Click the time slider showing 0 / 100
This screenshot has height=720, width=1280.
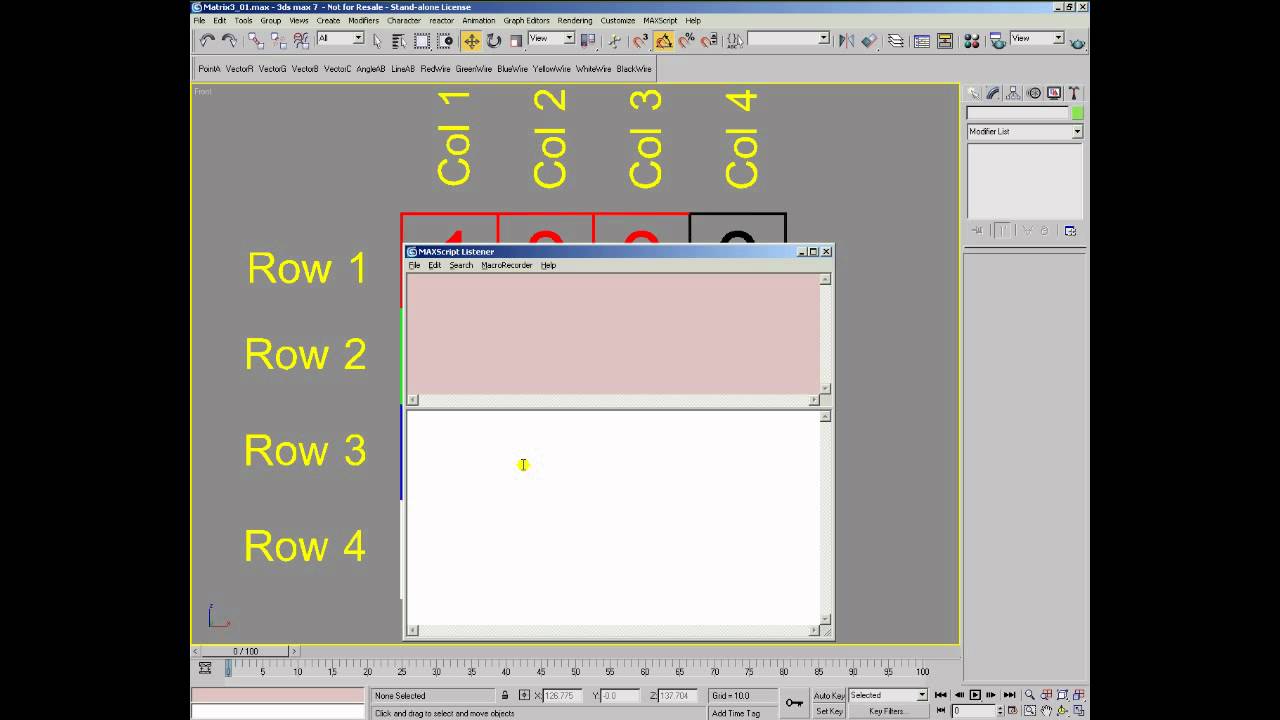(x=245, y=651)
